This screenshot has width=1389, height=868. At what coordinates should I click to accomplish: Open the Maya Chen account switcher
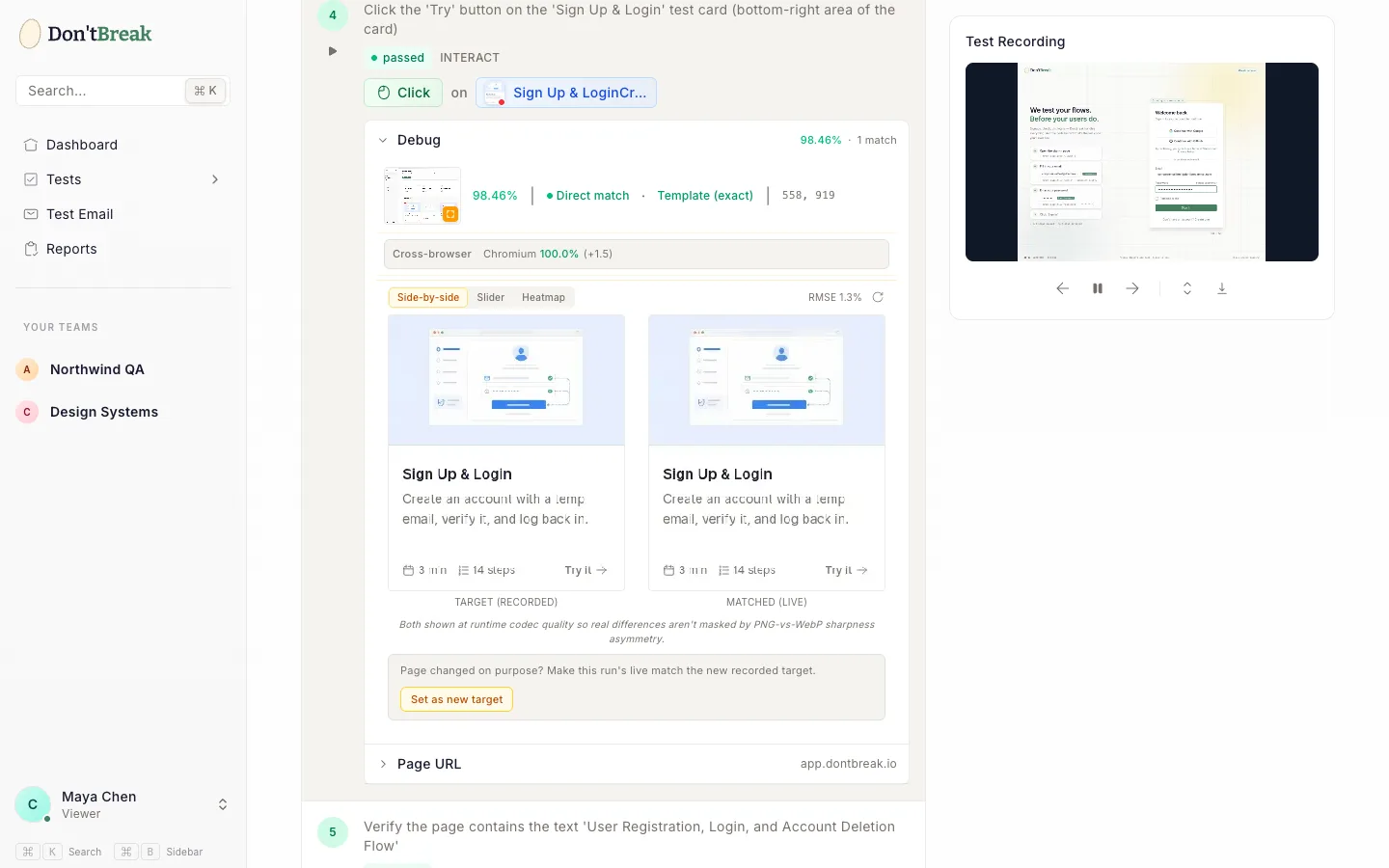click(x=123, y=804)
